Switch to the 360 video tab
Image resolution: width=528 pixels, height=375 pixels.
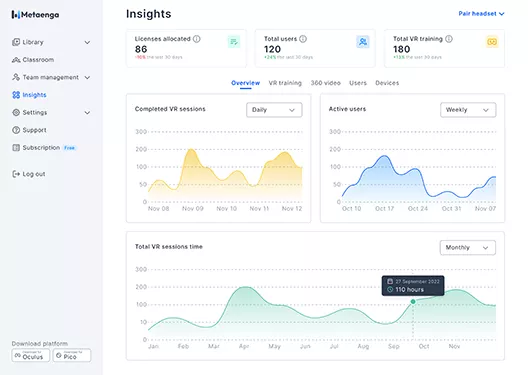click(x=325, y=83)
